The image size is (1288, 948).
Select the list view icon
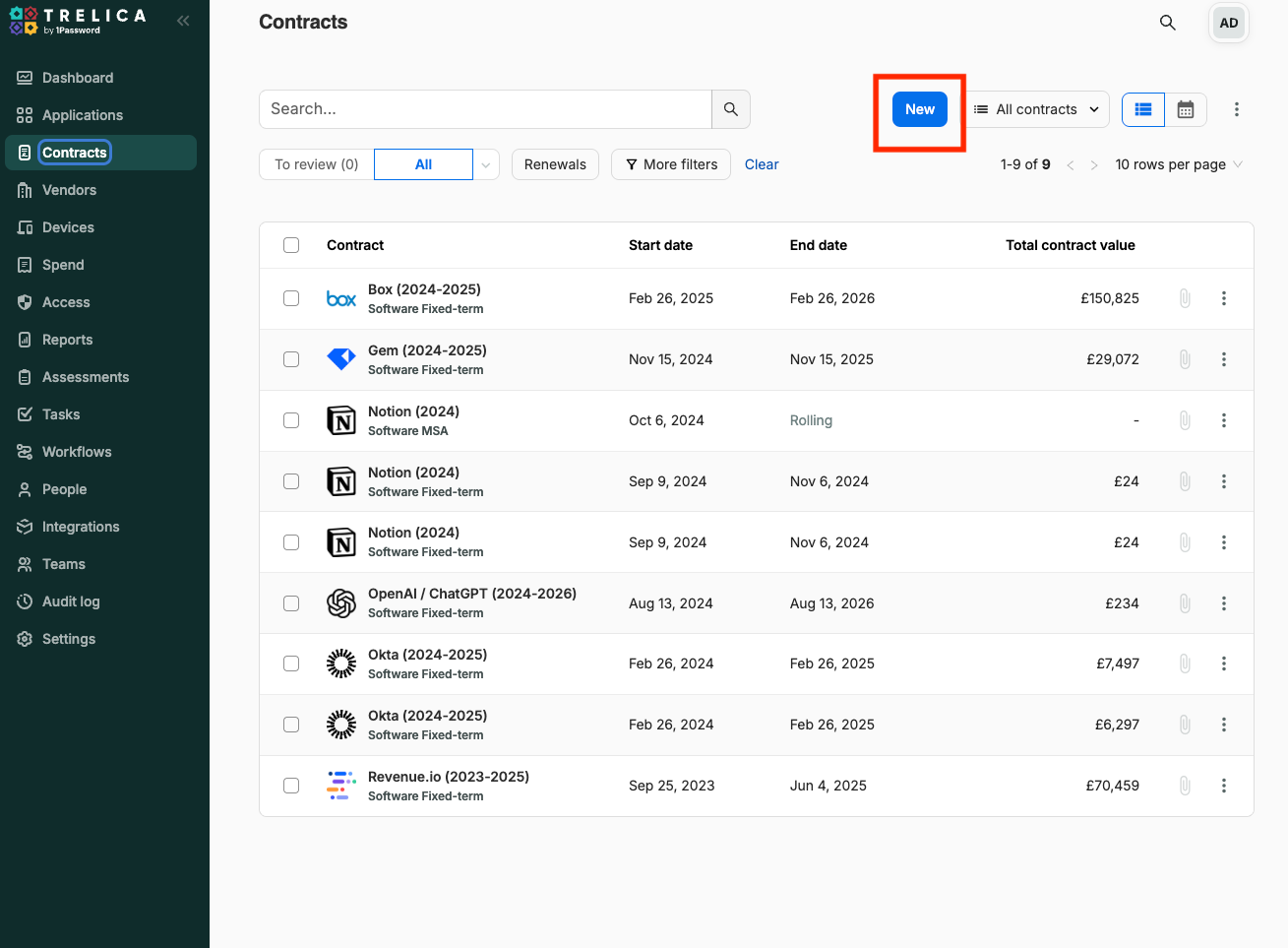point(1143,109)
